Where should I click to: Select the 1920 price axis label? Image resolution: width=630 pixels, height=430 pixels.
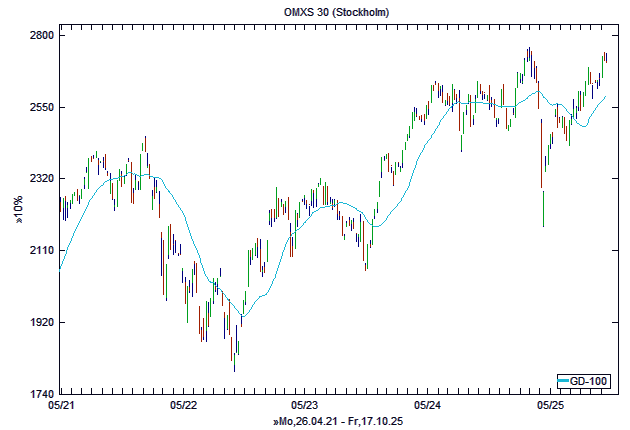40,322
